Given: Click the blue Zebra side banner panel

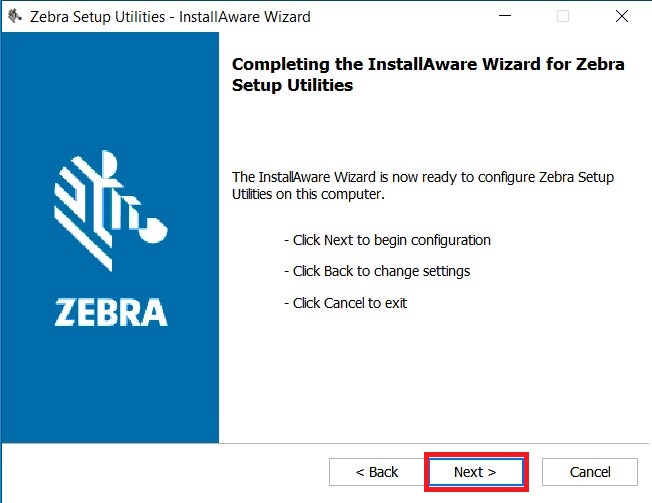Looking at the screenshot, I should 110,237.
